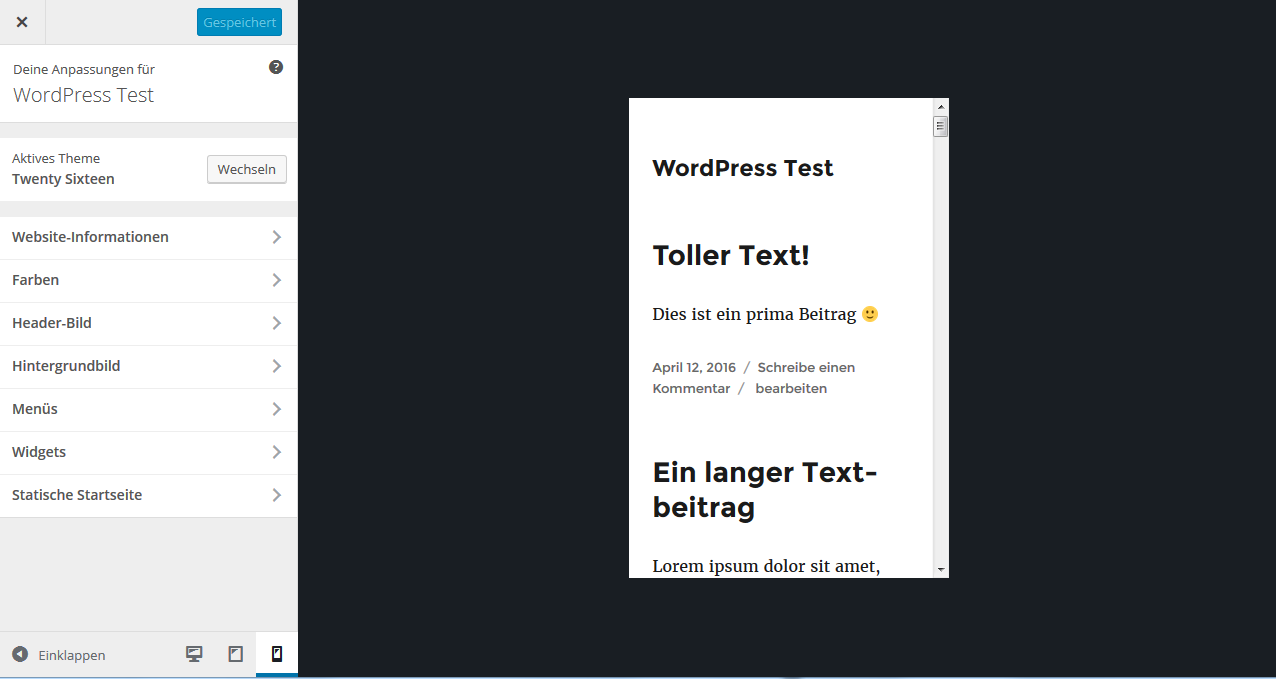Image resolution: width=1276 pixels, height=679 pixels.
Task: Click the WordPress Test site title in preview
Action: pos(743,168)
